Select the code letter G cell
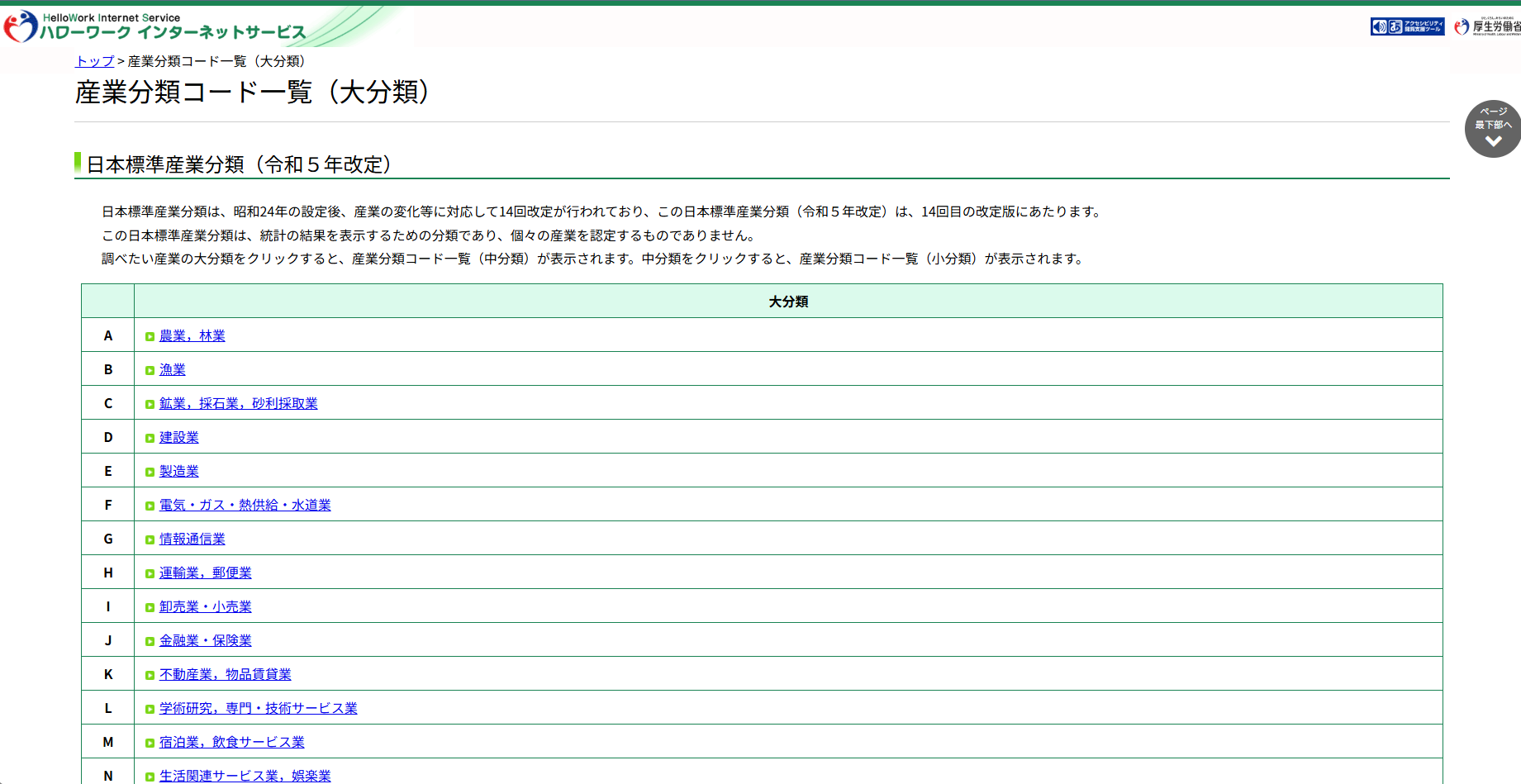Viewport: 1521px width, 784px height. point(108,539)
